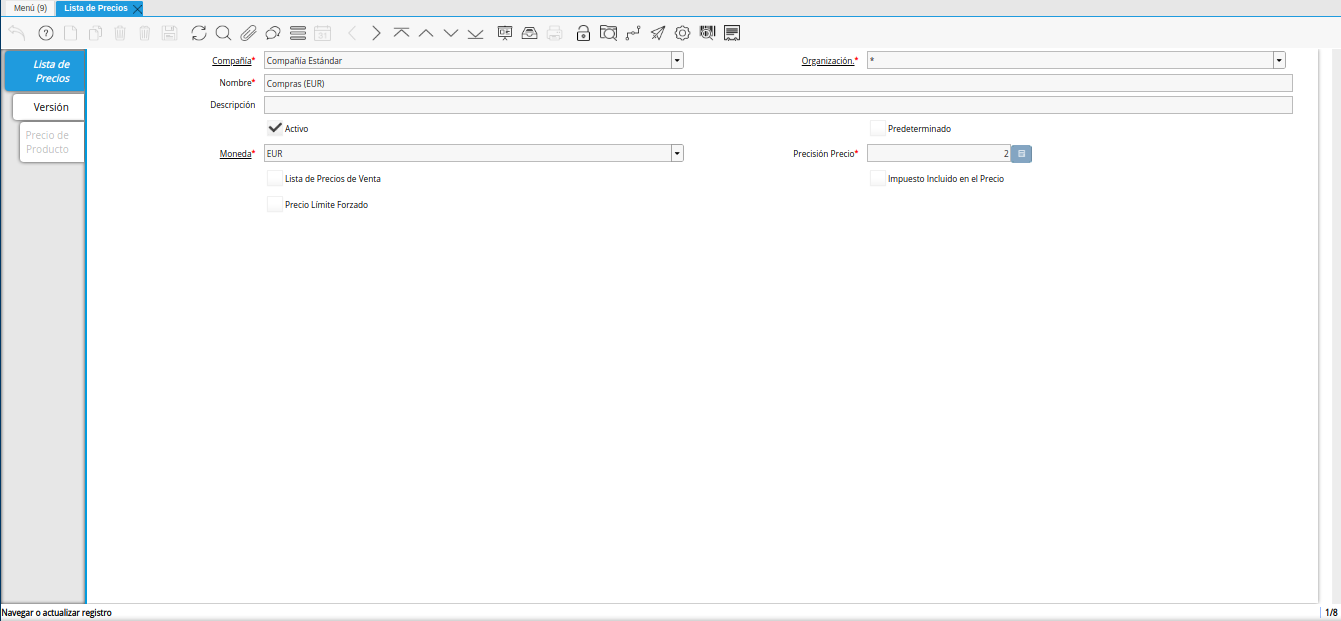Go to the next record arrow
1341x621 pixels.
point(376,33)
